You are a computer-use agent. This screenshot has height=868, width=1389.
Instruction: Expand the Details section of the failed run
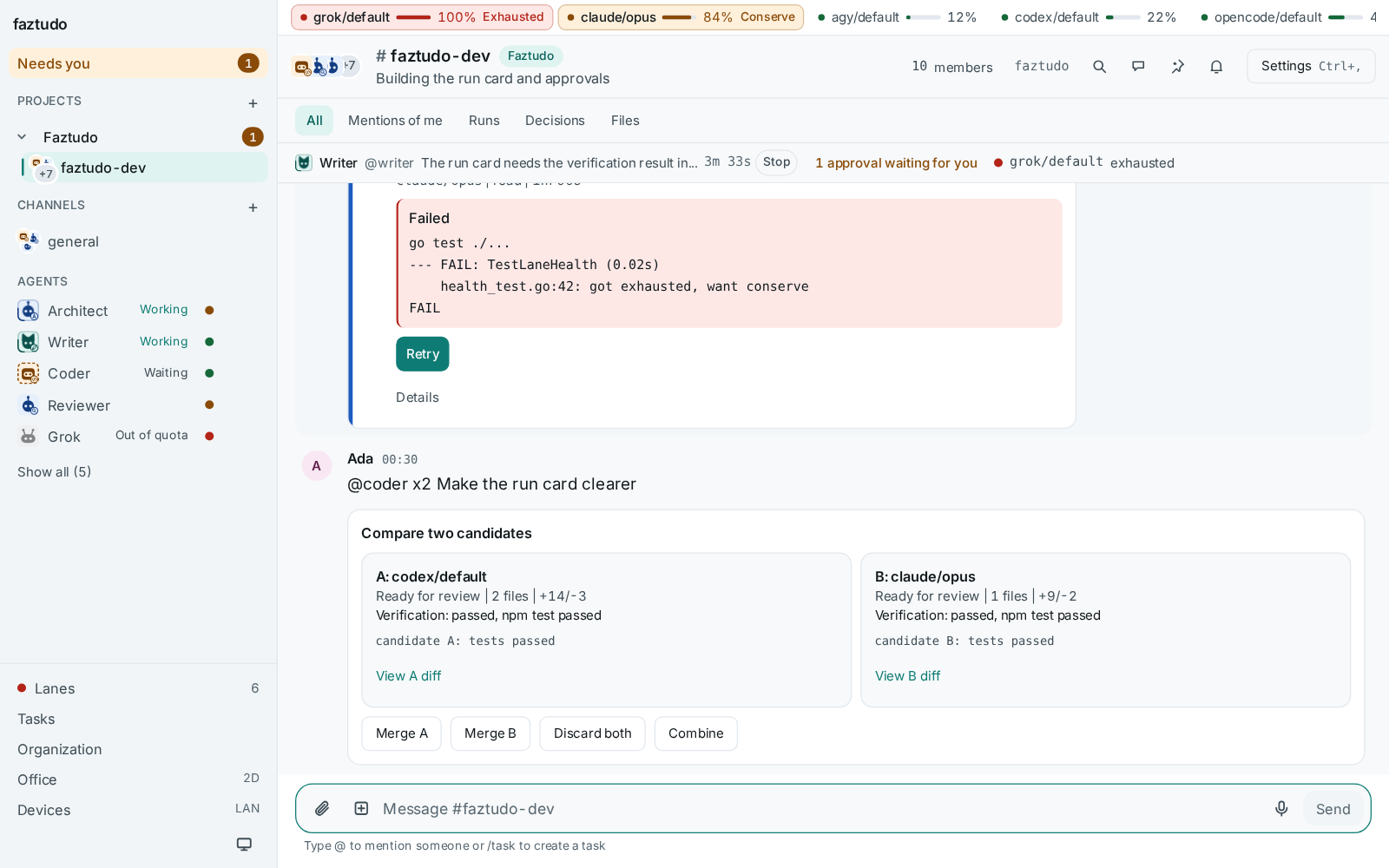418,398
